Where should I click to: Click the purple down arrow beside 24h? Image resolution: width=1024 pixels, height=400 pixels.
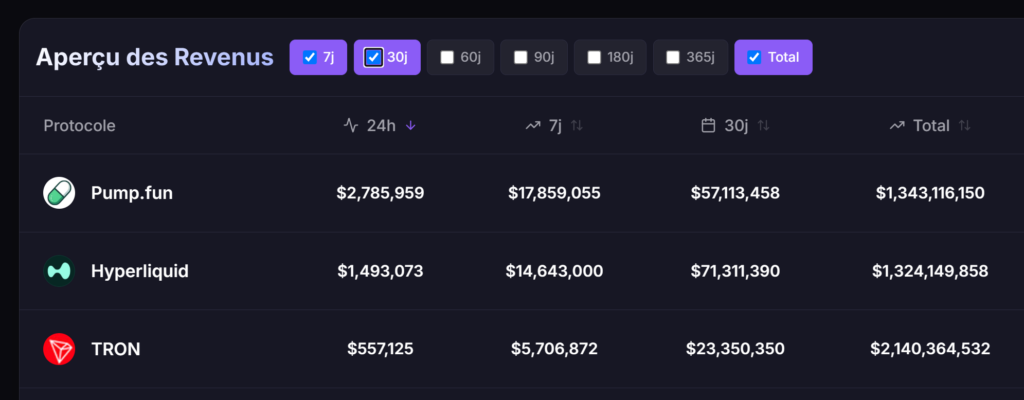click(410, 125)
